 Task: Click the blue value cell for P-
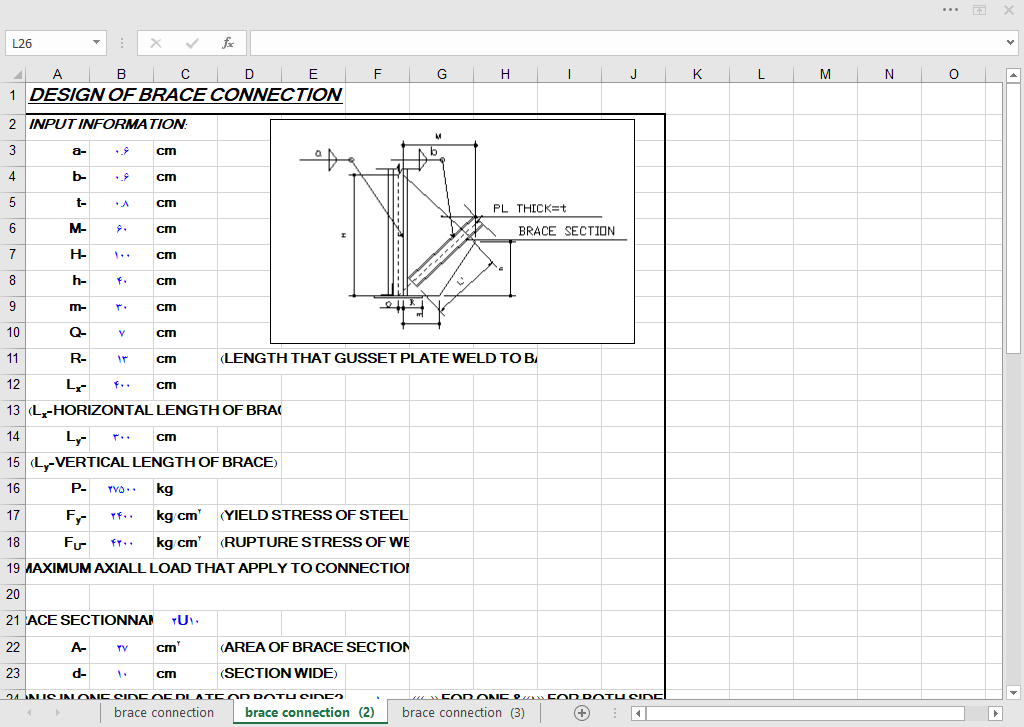tap(121, 489)
